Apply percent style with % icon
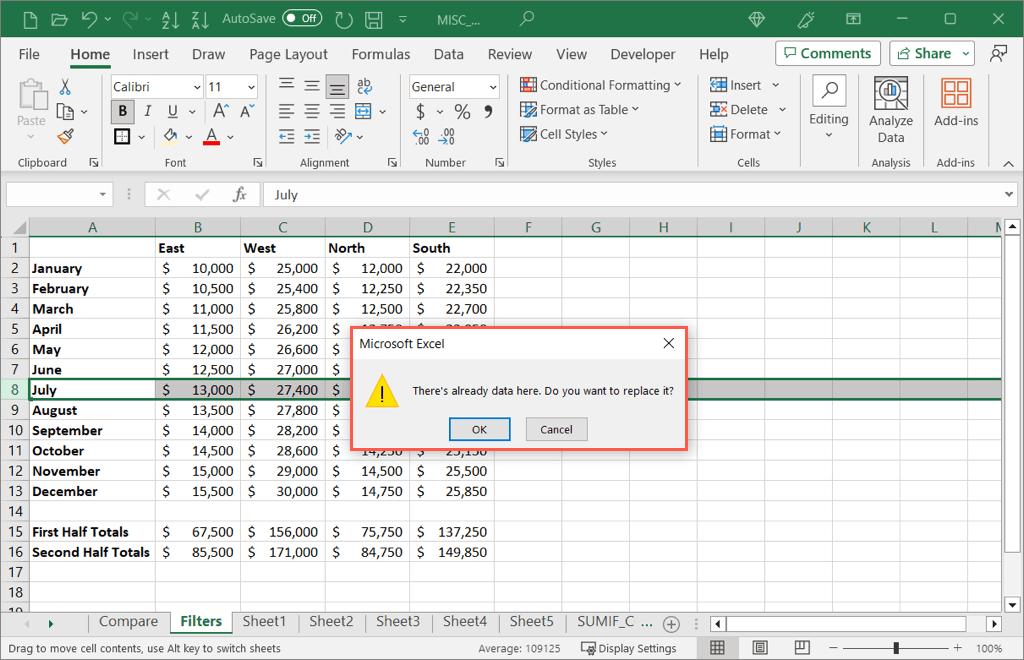This screenshot has height=660, width=1024. pyautogui.click(x=462, y=111)
